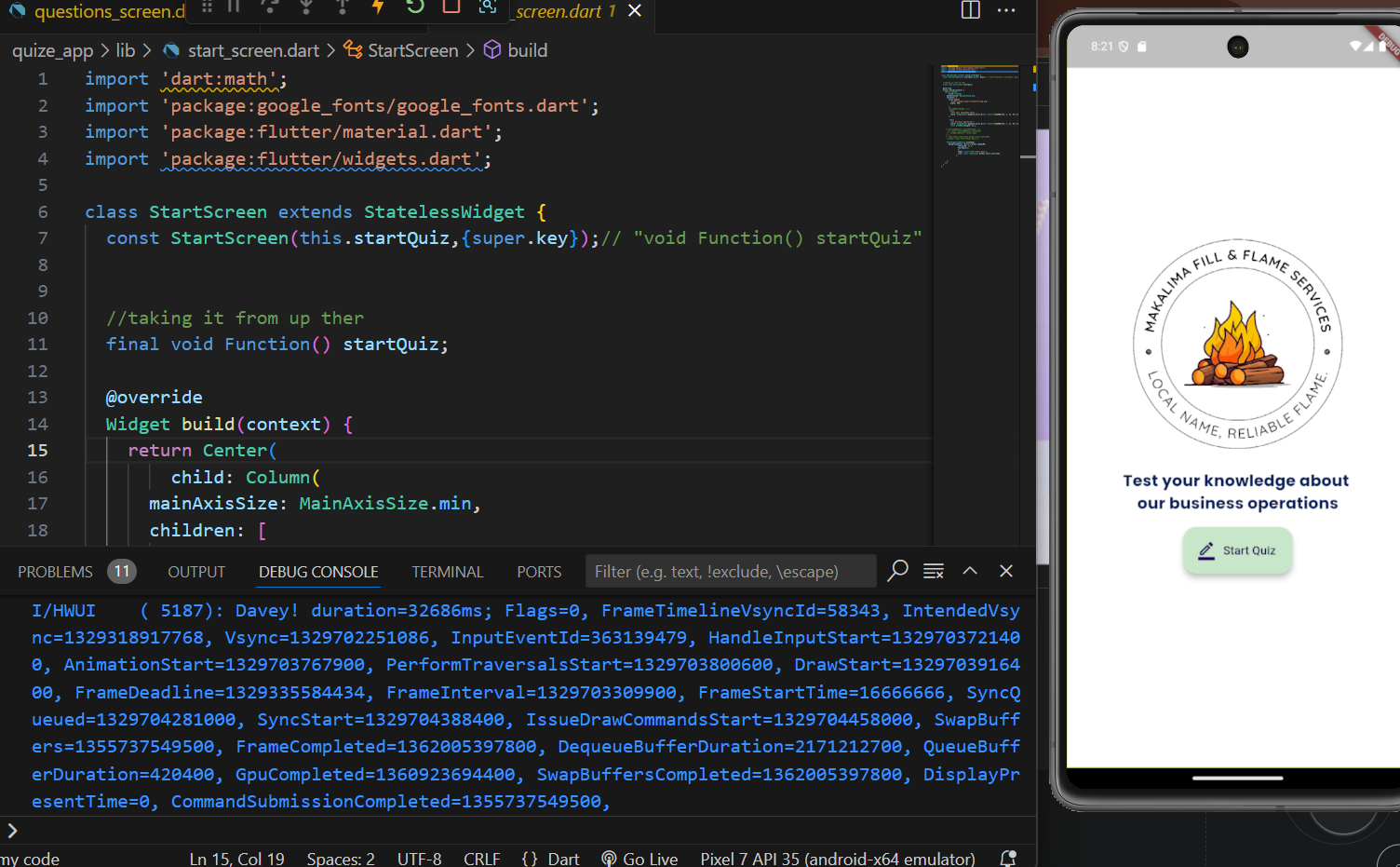Click the magnifier icon beside the filter
Viewport: 1400px width, 867px height.
click(x=897, y=570)
